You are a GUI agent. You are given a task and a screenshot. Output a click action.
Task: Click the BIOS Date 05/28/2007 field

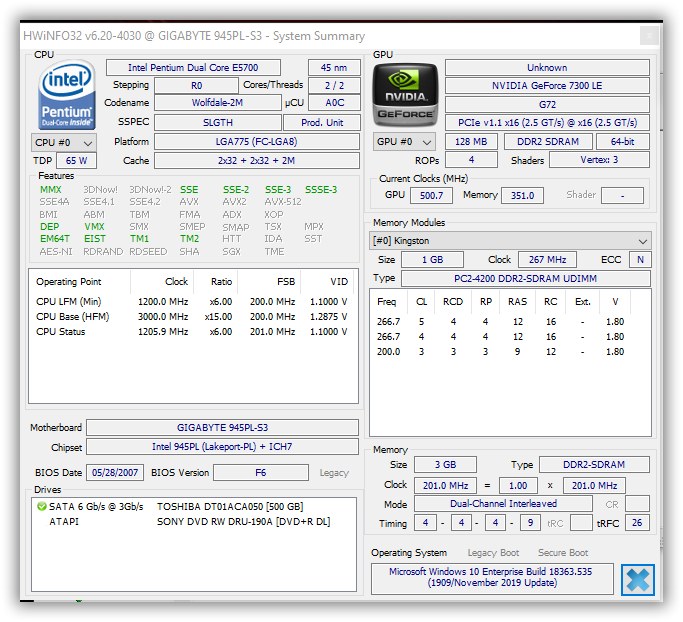[115, 473]
